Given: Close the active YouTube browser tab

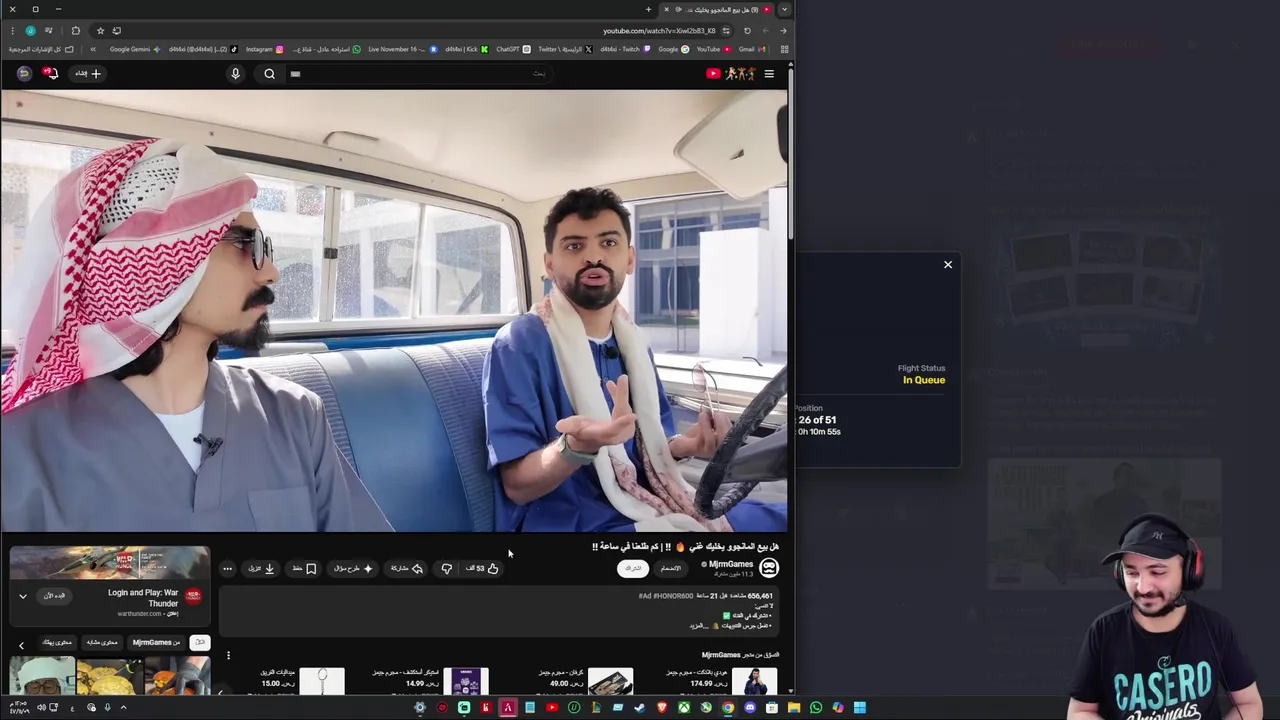Looking at the screenshot, I should pos(666,9).
